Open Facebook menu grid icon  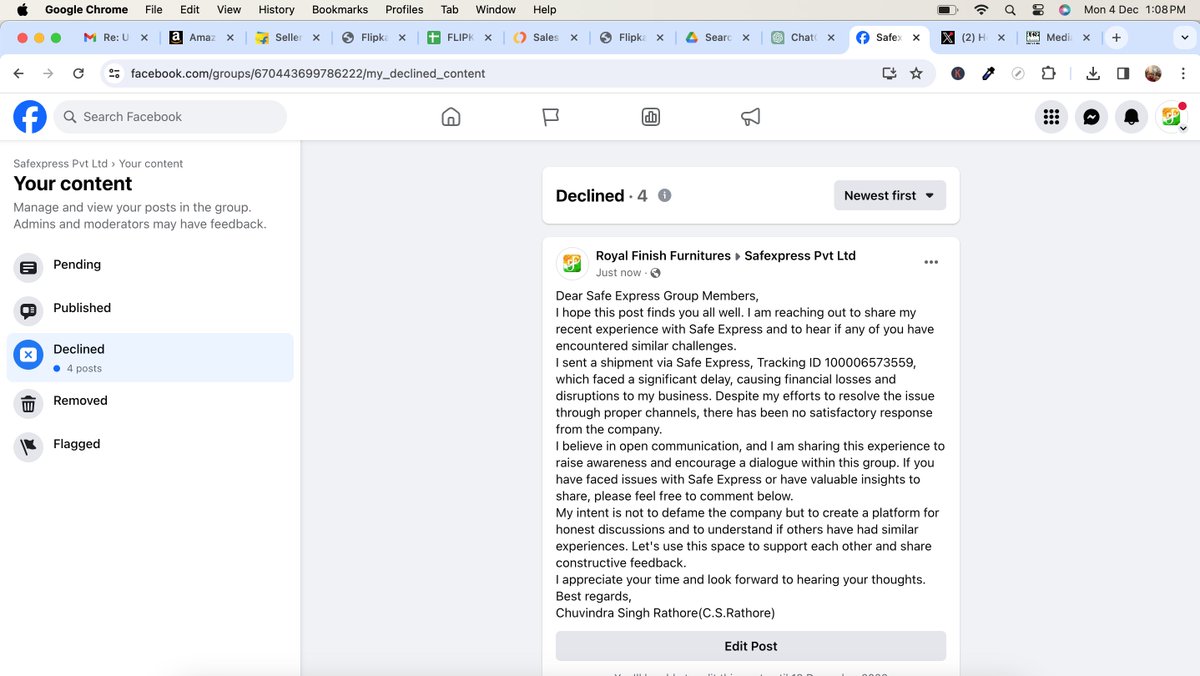click(x=1051, y=117)
